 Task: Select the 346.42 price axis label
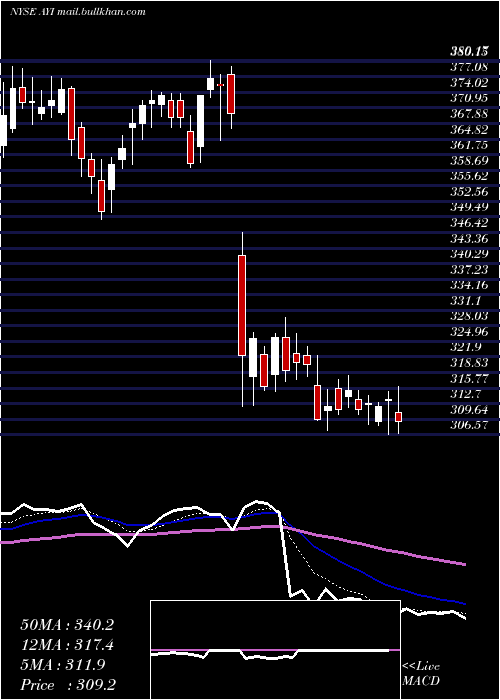tap(469, 223)
